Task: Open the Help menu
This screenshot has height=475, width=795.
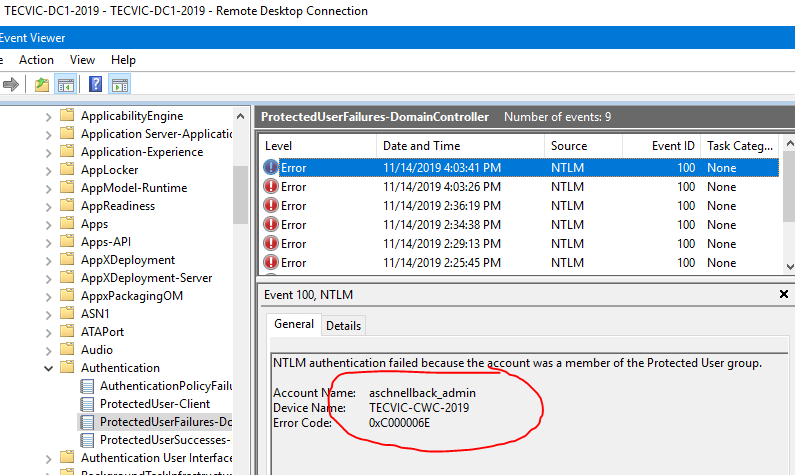Action: point(123,60)
